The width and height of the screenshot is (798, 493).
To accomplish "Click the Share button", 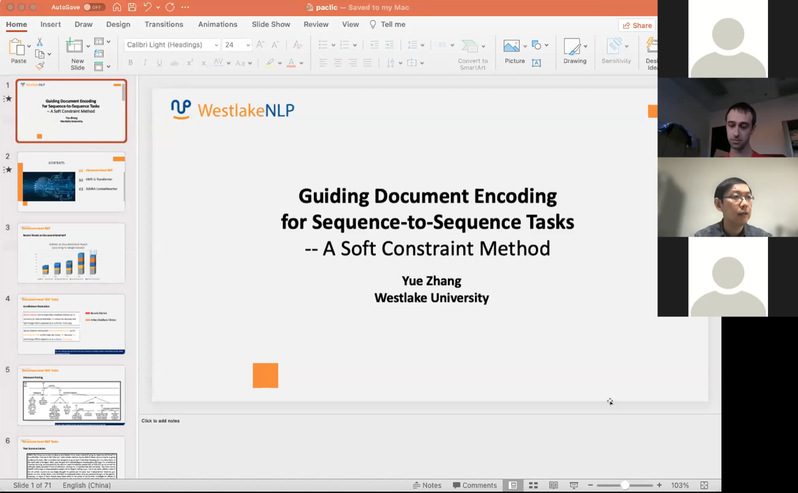I will tap(637, 25).
